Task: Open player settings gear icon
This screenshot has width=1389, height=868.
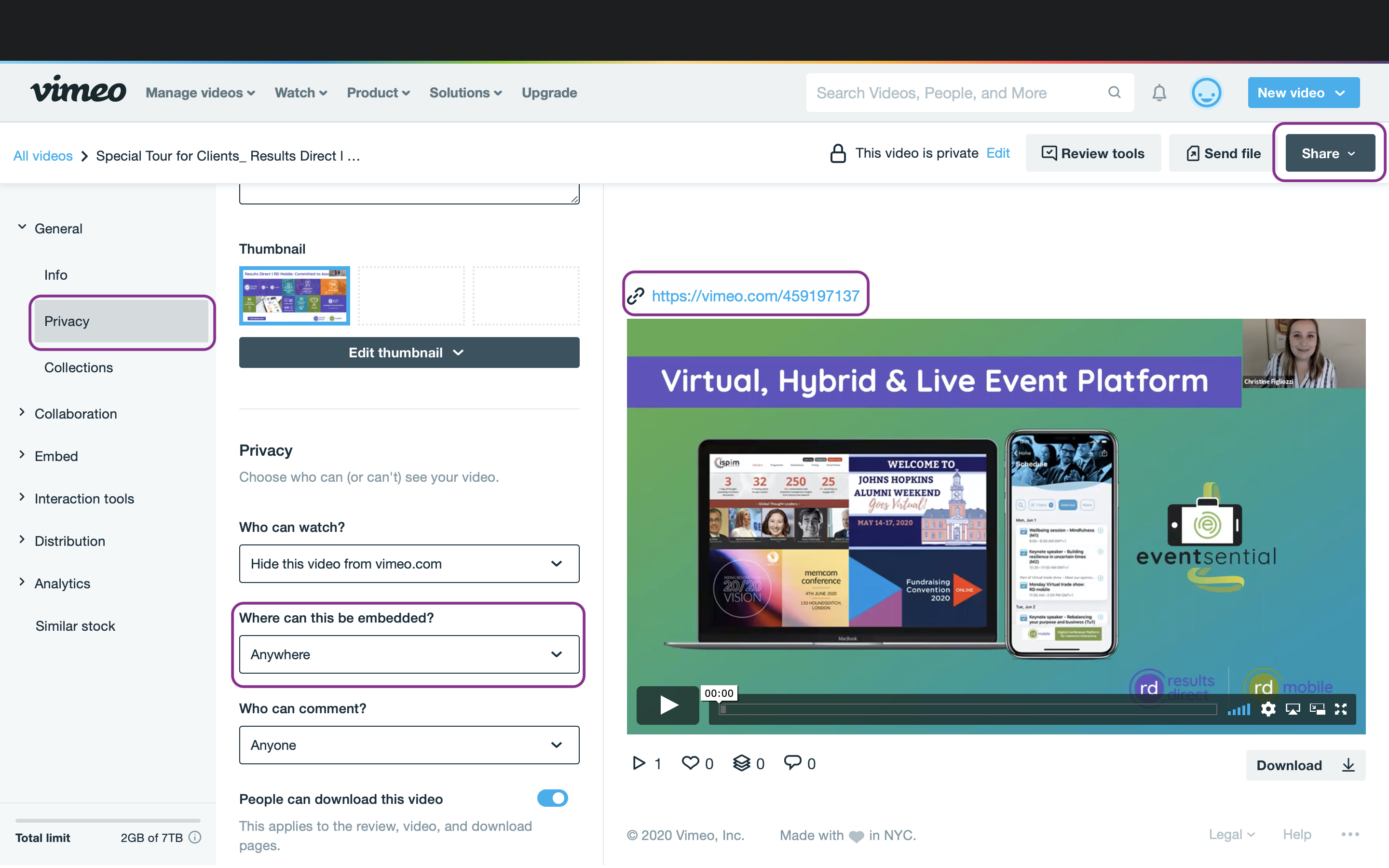Action: (1268, 709)
